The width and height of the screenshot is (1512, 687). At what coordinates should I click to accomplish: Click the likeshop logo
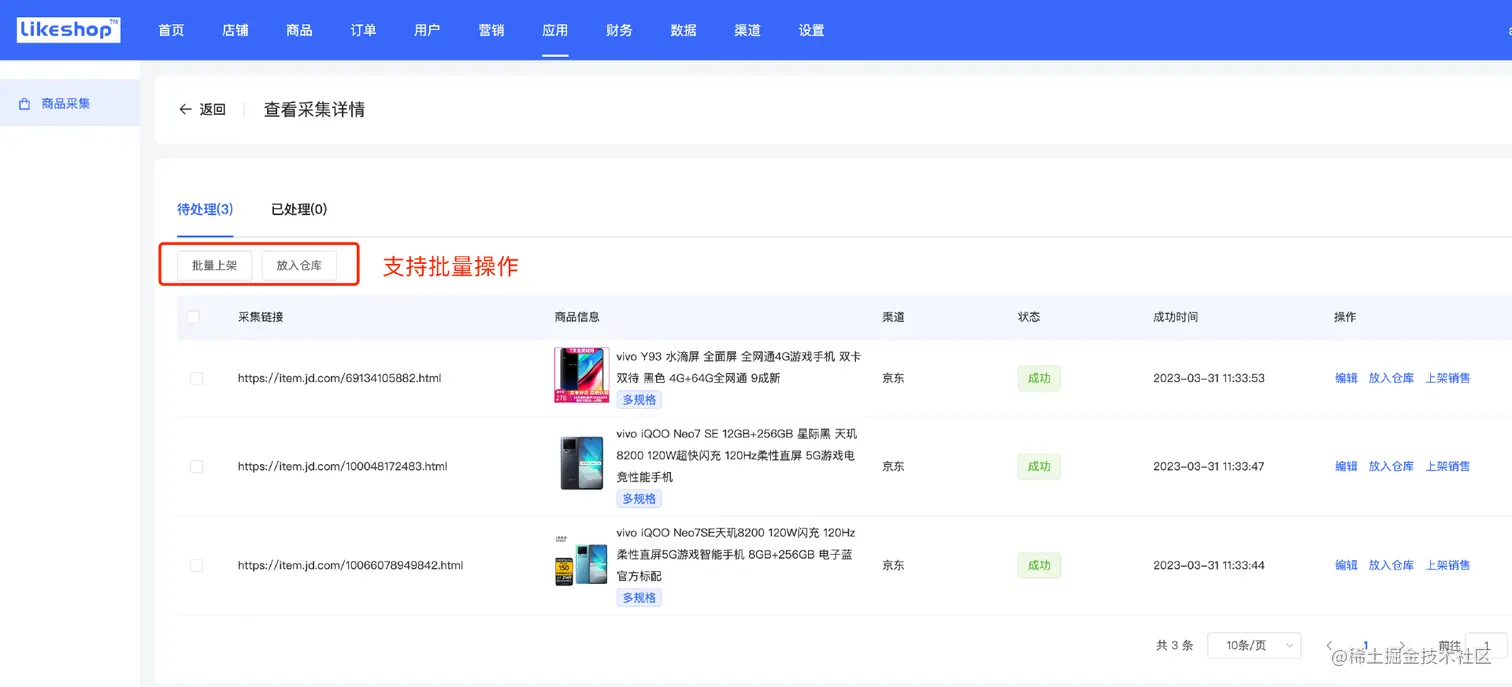coord(69,30)
